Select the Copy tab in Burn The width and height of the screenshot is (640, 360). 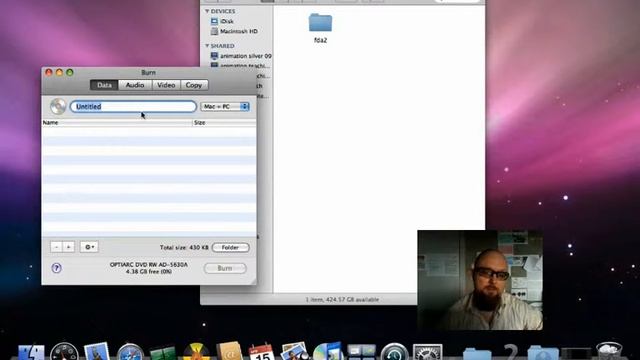point(194,85)
